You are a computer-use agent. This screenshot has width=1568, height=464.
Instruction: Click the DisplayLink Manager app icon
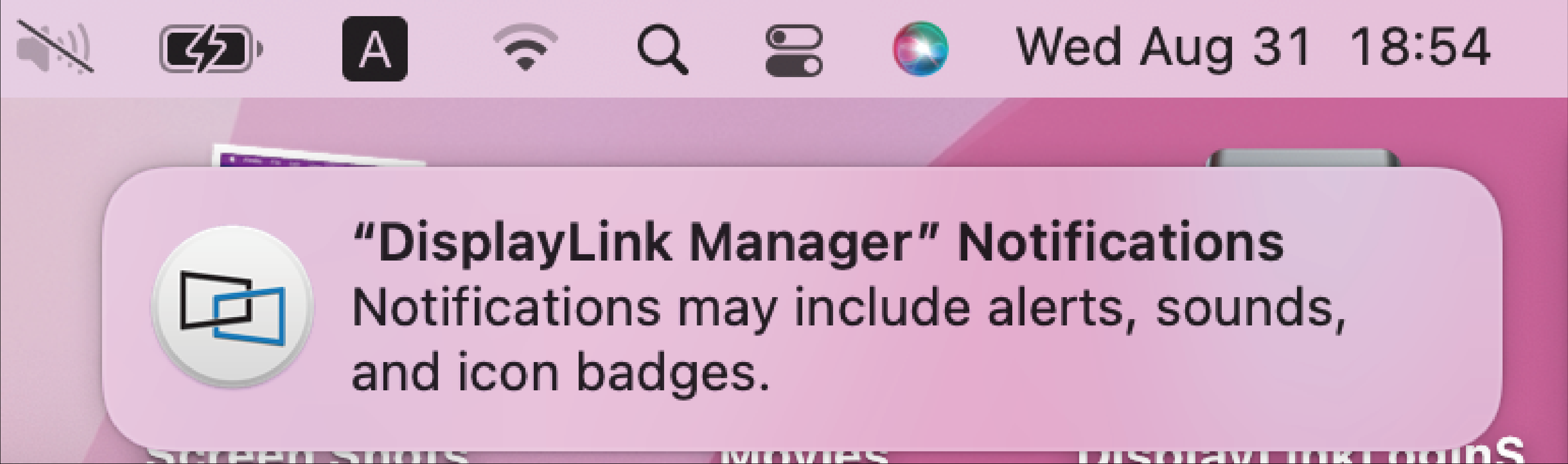[232, 306]
